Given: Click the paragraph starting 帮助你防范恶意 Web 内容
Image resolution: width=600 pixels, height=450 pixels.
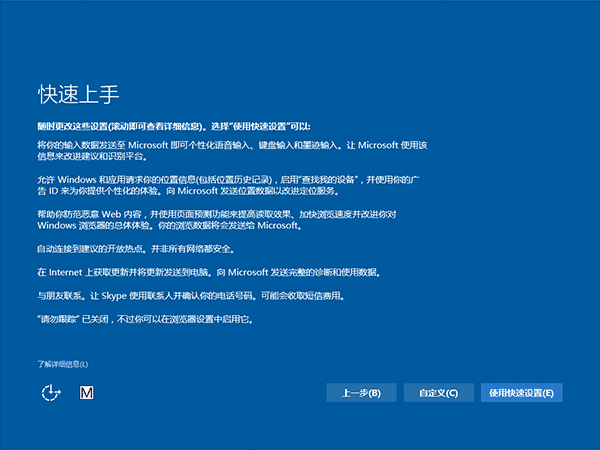Looking at the screenshot, I should pyautogui.click(x=217, y=220).
